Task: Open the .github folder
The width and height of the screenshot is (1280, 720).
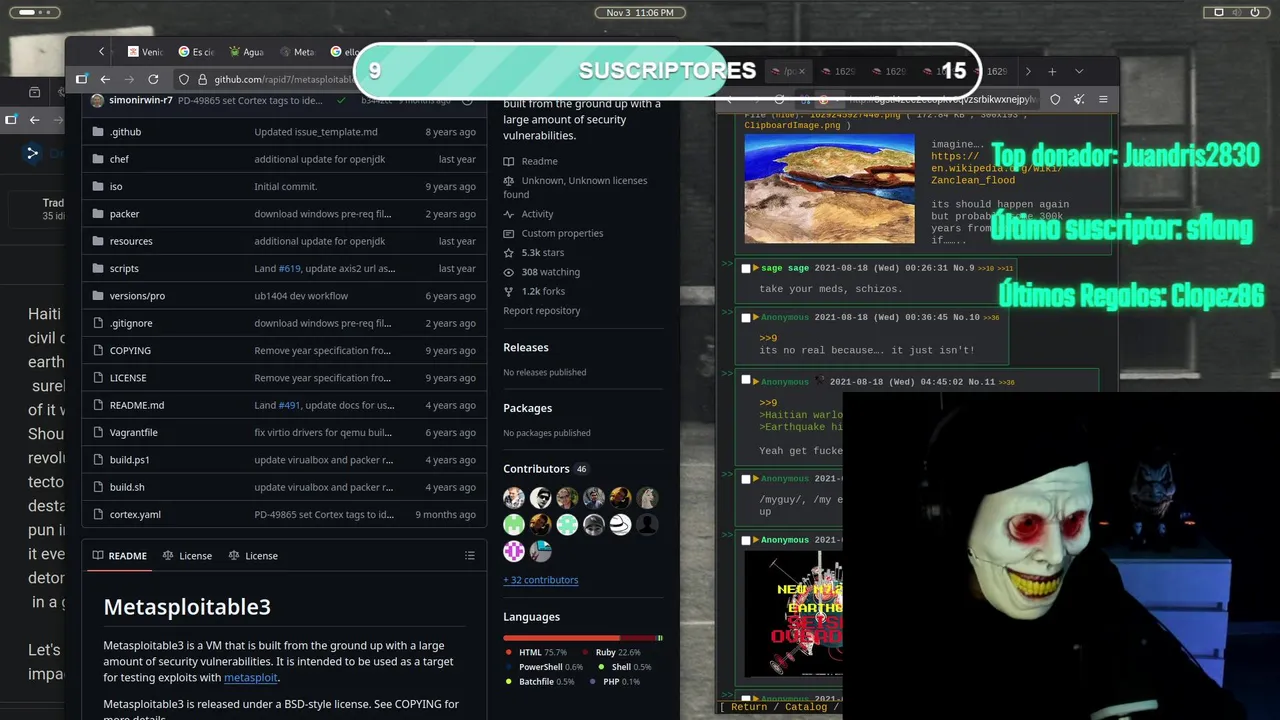Action: [x=125, y=132]
